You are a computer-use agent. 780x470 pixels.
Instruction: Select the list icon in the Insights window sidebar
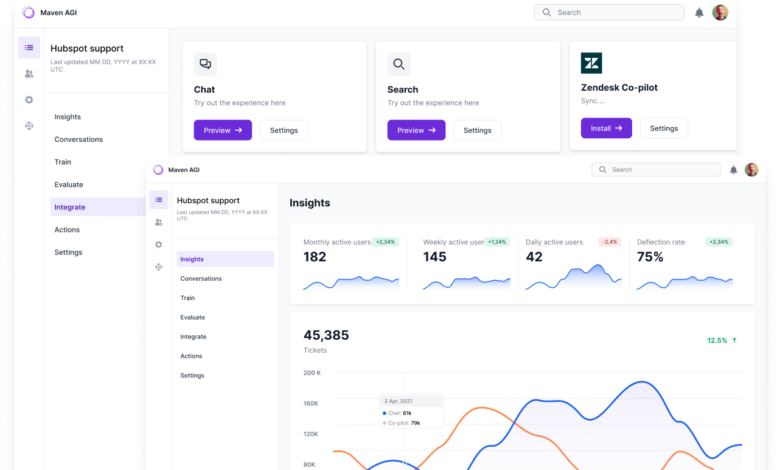[x=158, y=199]
